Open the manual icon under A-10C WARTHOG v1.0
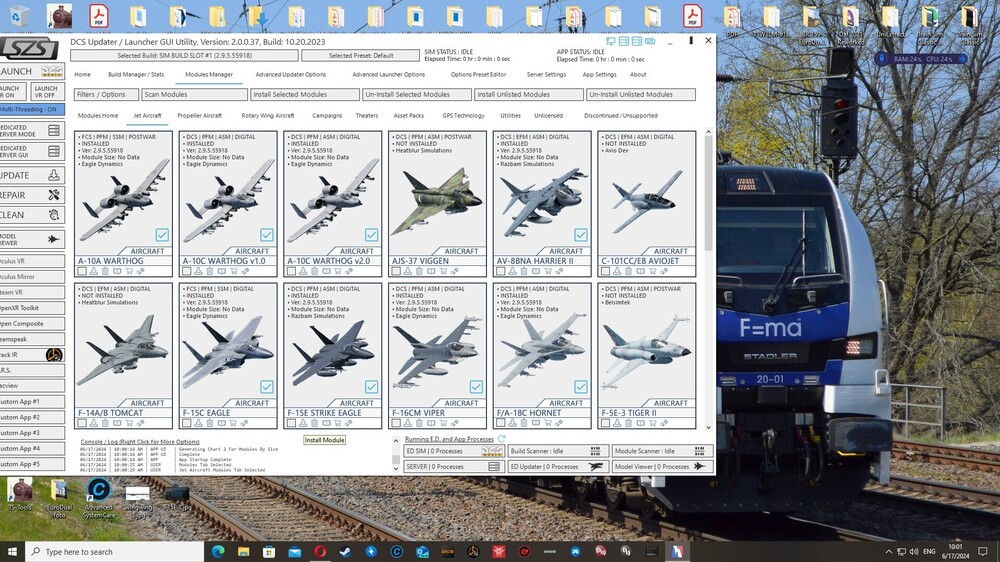Screen dimensions: 1000x562 [x=221, y=271]
